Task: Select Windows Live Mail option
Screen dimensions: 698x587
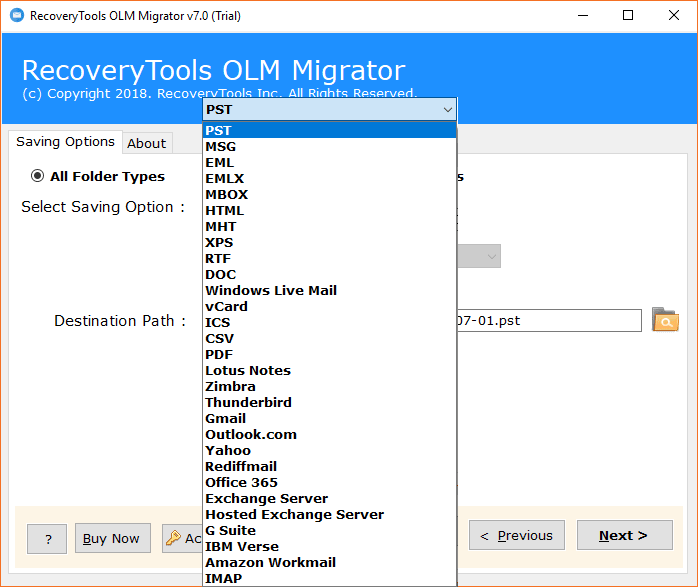Action: pos(329,291)
